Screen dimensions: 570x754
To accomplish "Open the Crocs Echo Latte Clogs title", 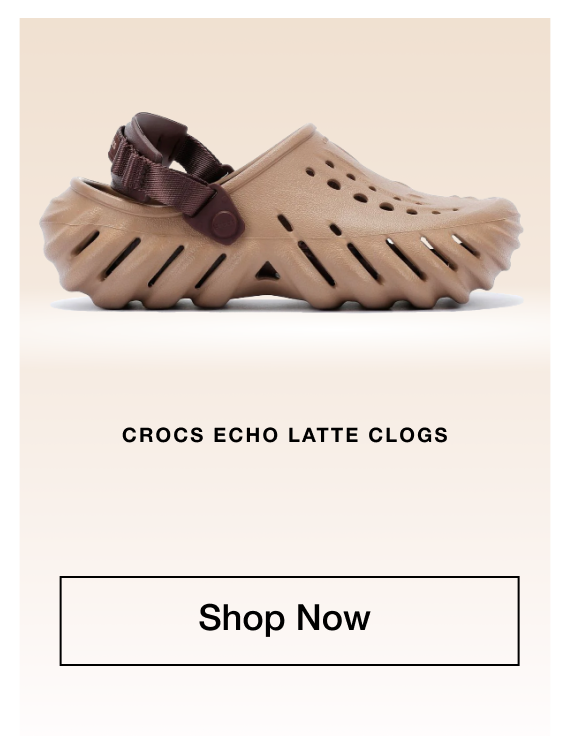I will tap(285, 435).
